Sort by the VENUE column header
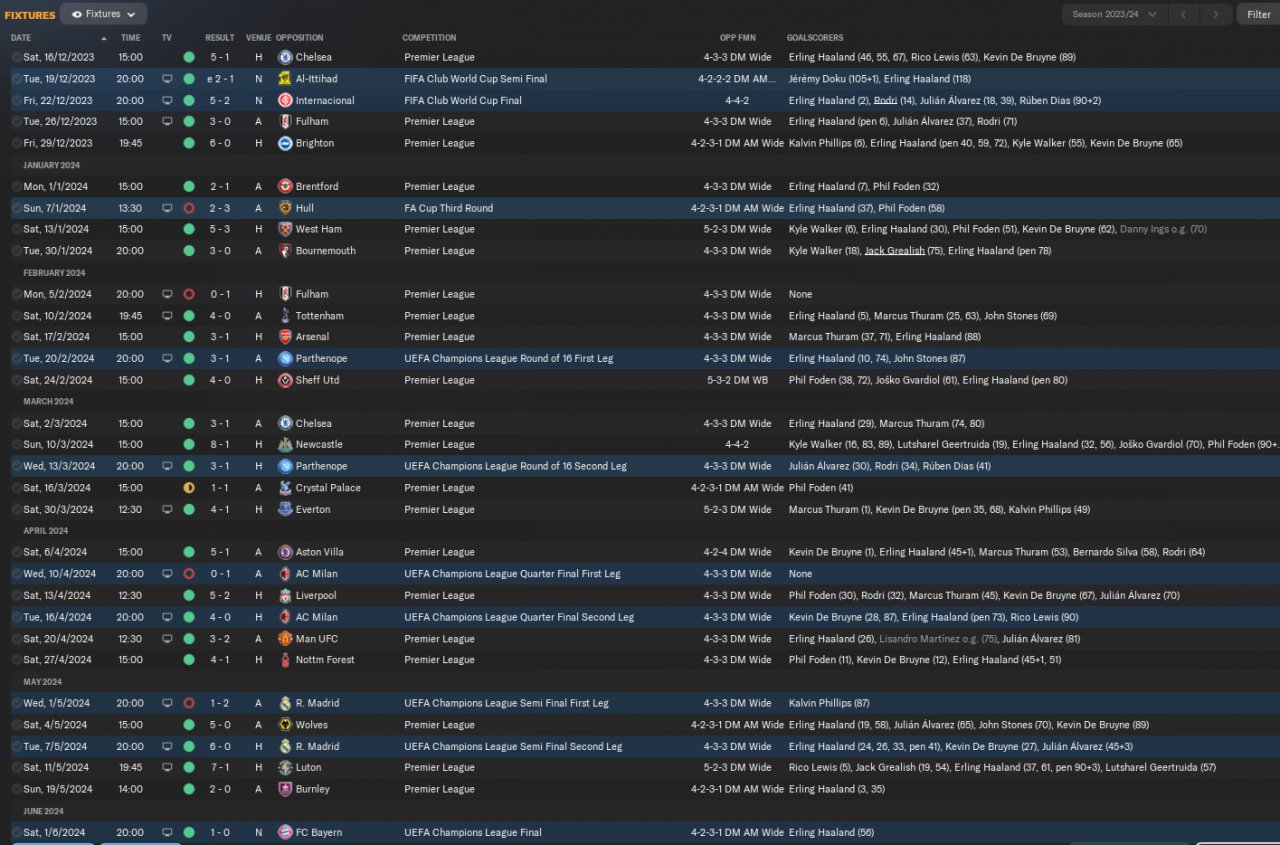The width and height of the screenshot is (1280, 845). pyautogui.click(x=259, y=38)
